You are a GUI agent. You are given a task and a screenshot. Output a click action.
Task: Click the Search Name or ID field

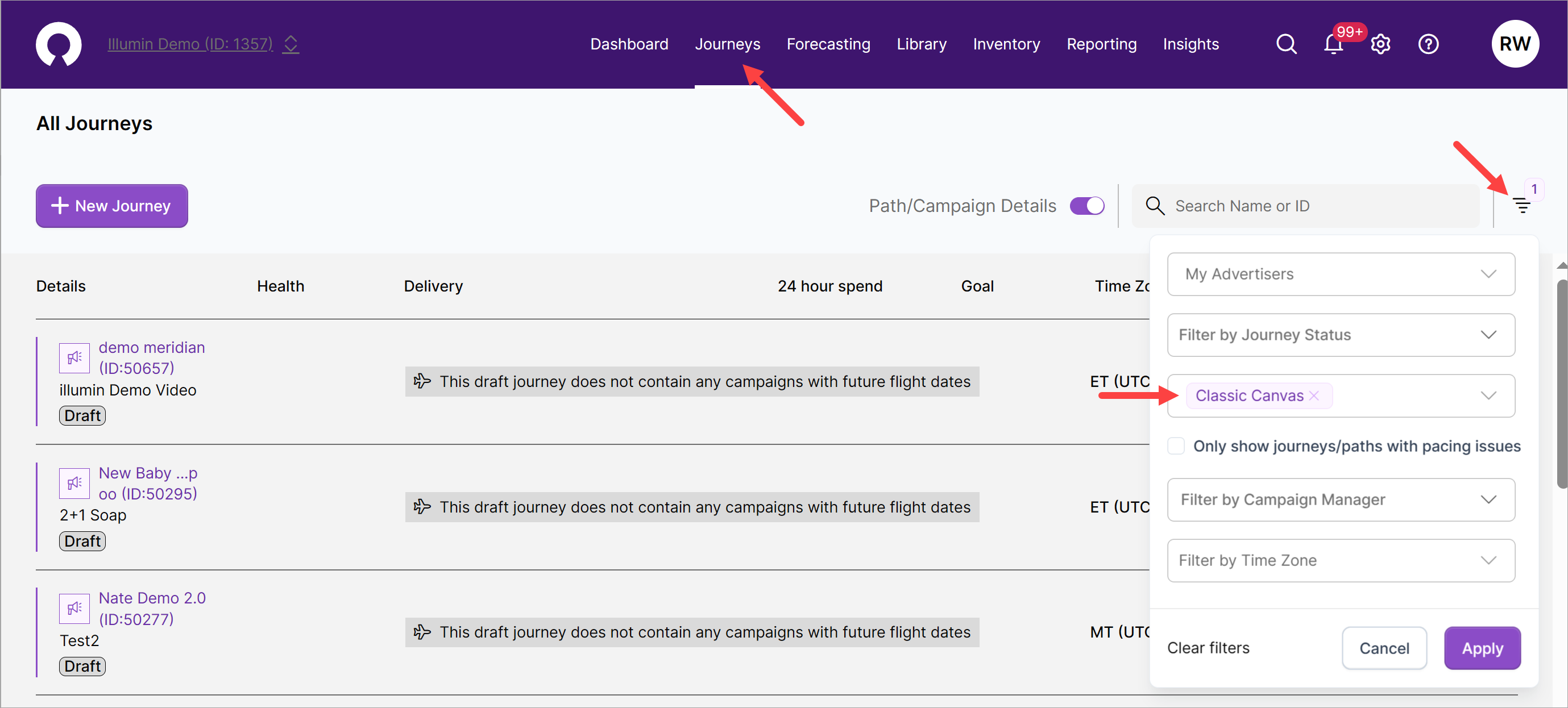(1315, 206)
